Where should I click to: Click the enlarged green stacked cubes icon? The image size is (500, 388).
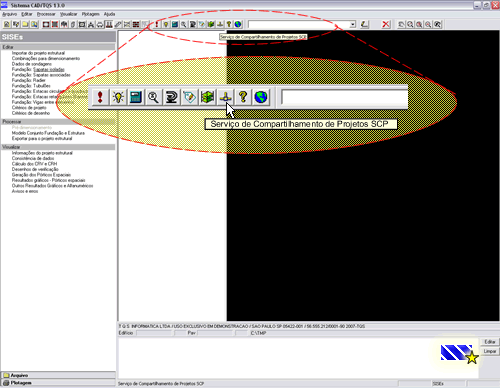pyautogui.click(x=207, y=97)
